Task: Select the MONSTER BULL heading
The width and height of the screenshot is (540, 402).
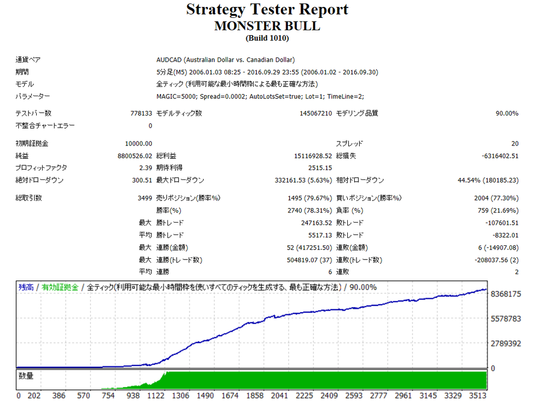Action: coord(267,26)
